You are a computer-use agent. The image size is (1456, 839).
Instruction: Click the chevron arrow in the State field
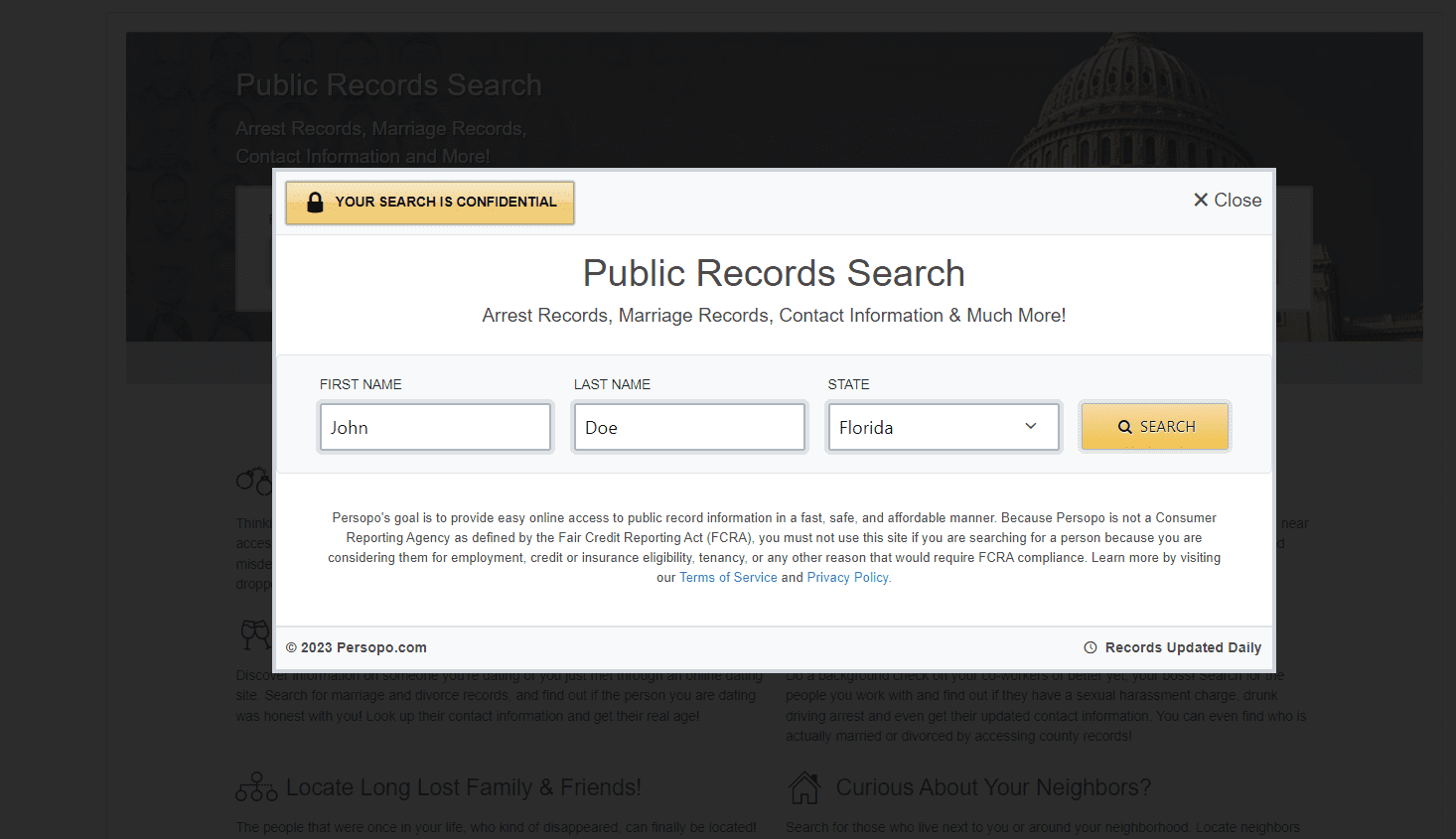pos(1031,426)
